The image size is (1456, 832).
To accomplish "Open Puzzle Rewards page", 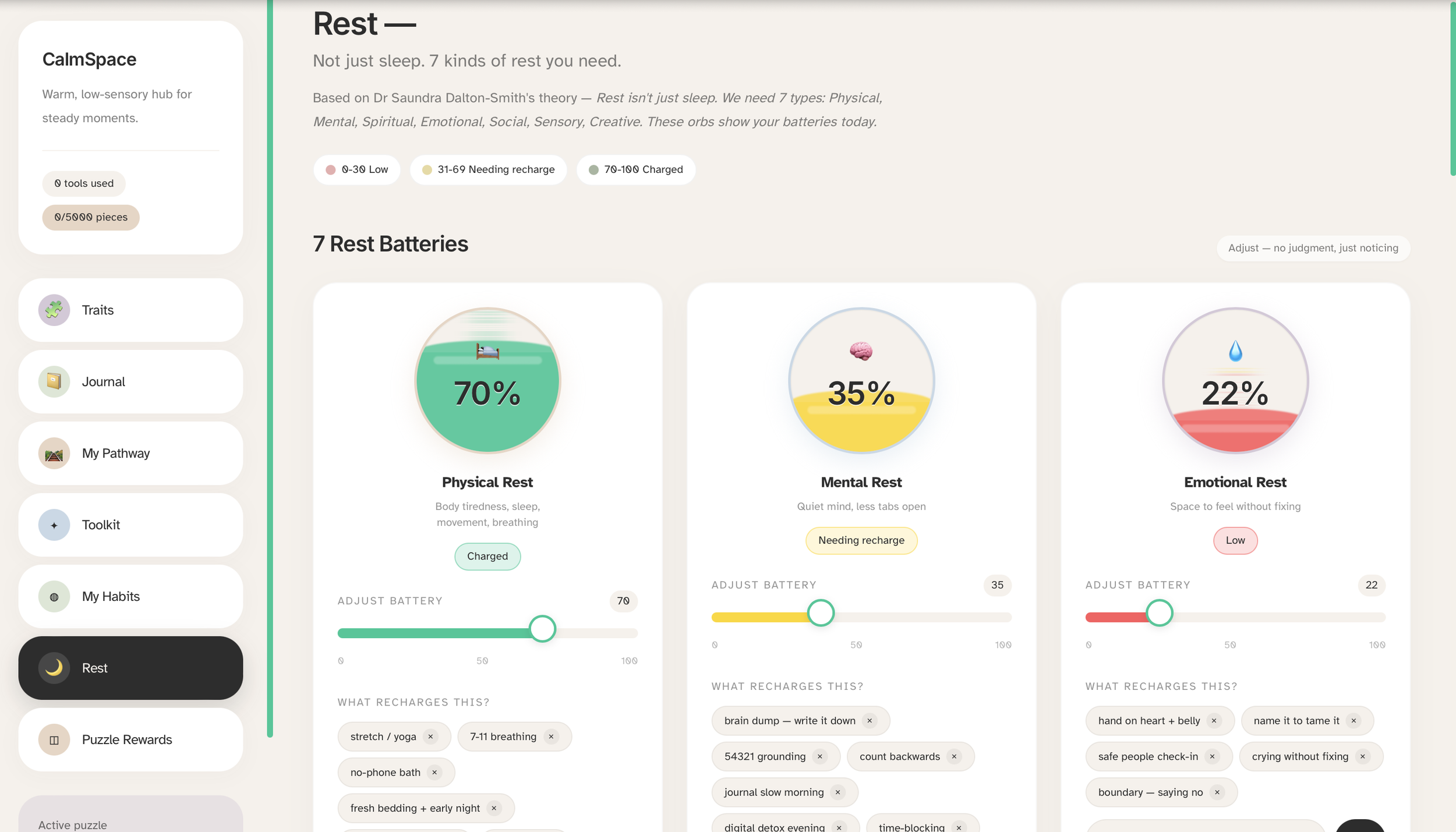I will [130, 739].
